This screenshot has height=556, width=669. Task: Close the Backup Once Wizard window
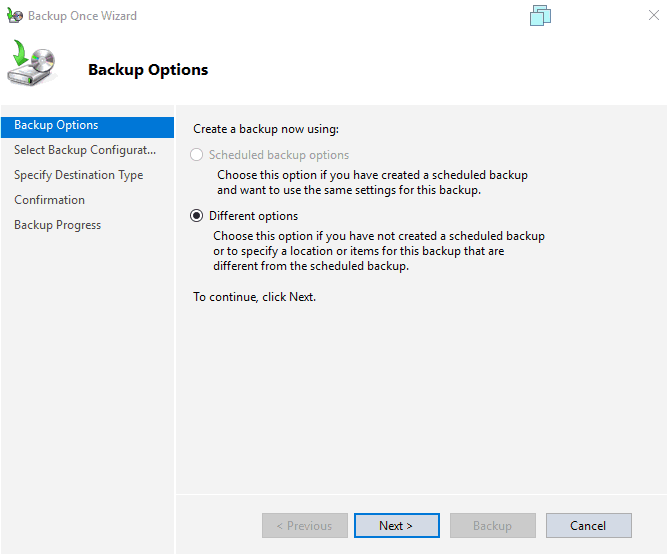tap(654, 16)
